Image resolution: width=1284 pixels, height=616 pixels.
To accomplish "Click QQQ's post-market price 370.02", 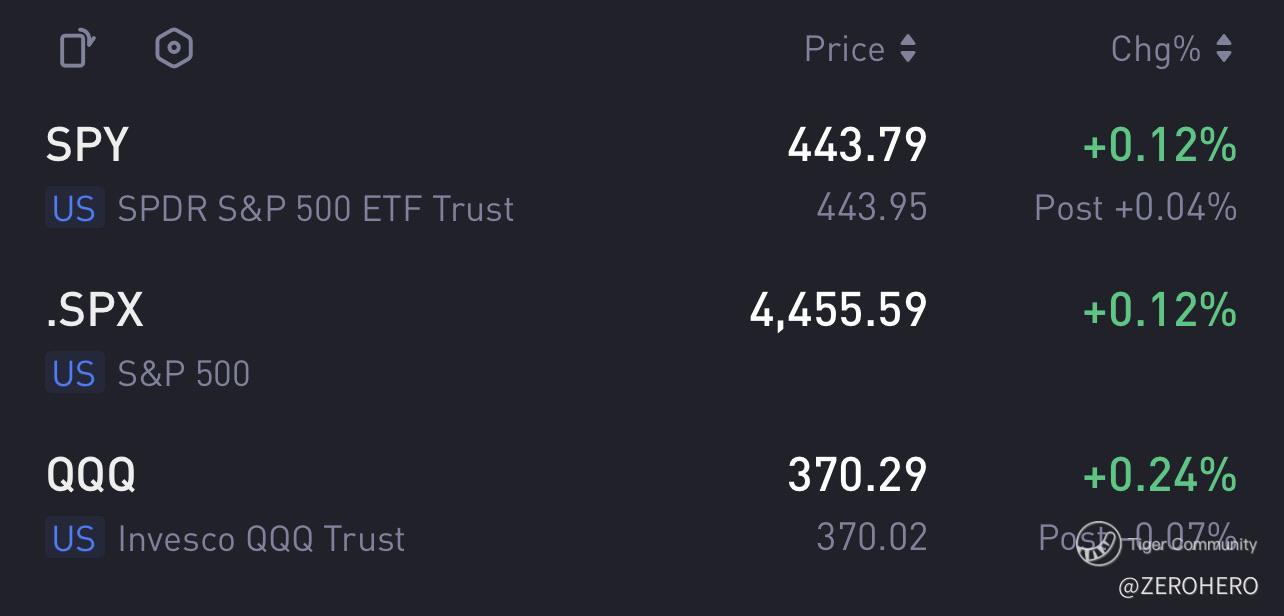I will point(871,538).
